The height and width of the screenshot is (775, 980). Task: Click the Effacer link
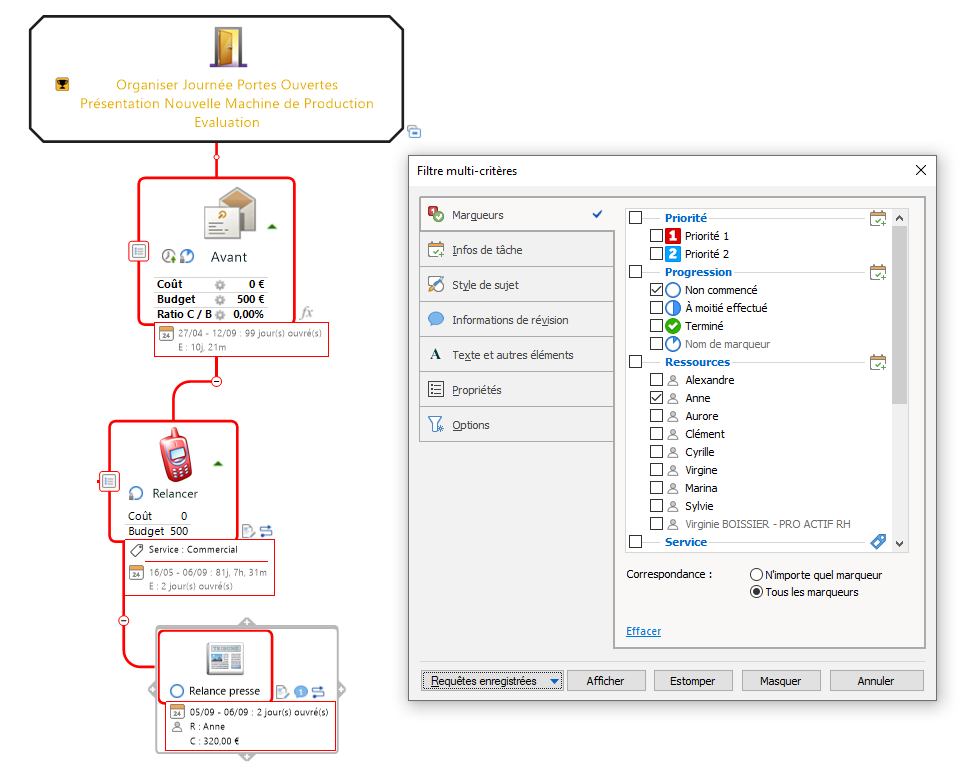pyautogui.click(x=643, y=631)
